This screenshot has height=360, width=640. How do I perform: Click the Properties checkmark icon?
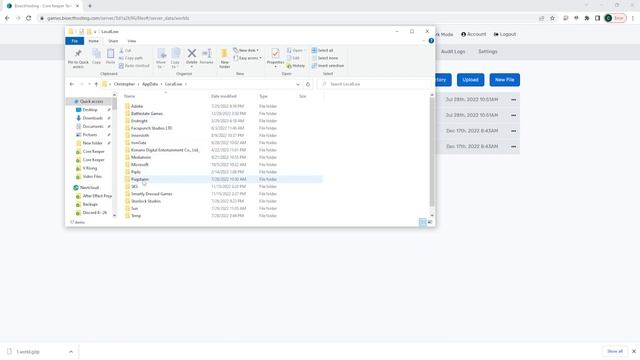tap(276, 53)
